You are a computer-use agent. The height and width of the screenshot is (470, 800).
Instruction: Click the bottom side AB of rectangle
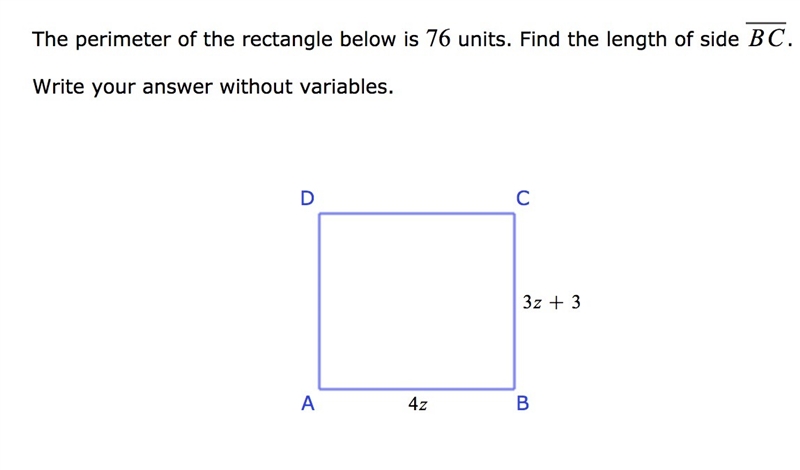(x=417, y=389)
